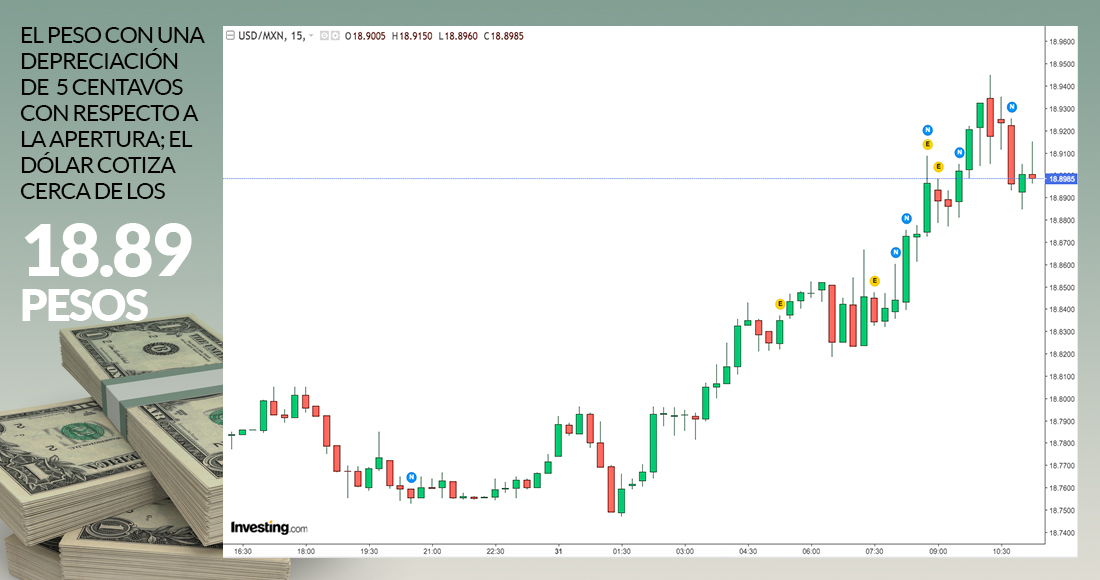Click the highlighted 18.8985 current price tag
The image size is (1100, 580).
pos(1060,179)
